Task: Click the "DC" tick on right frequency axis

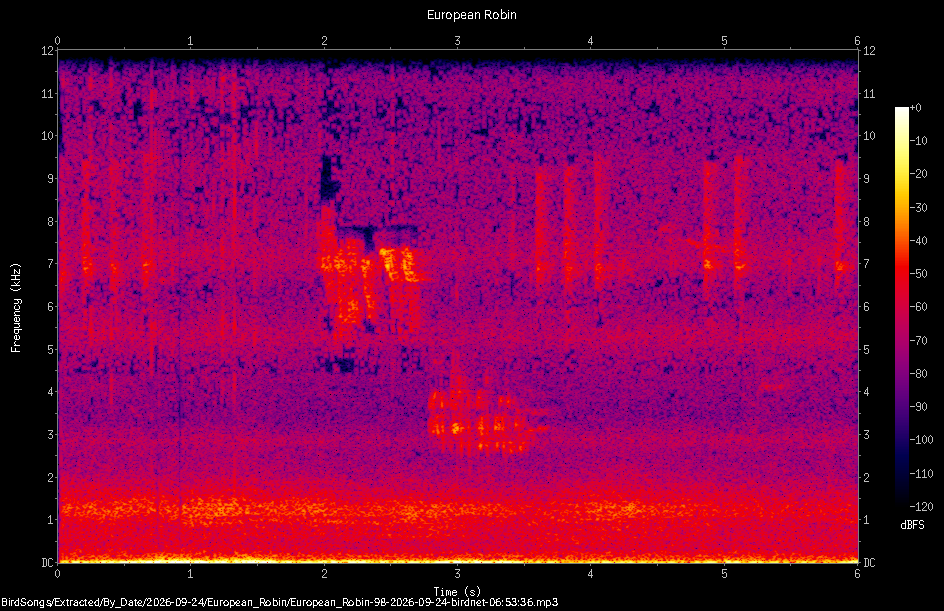Action: [x=869, y=563]
